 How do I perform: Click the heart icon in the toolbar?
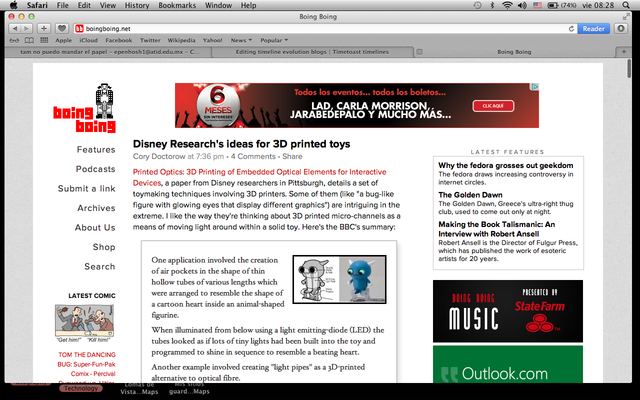coord(62,29)
